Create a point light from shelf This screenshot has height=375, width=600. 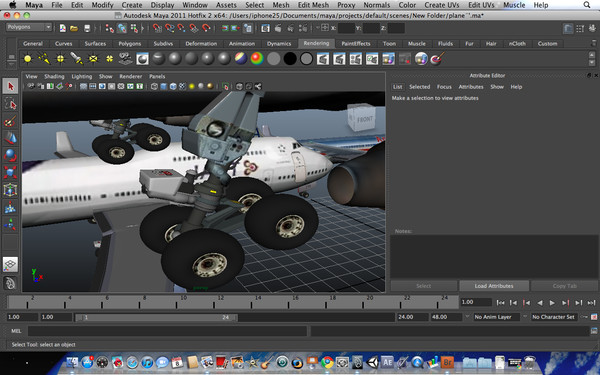click(60, 59)
